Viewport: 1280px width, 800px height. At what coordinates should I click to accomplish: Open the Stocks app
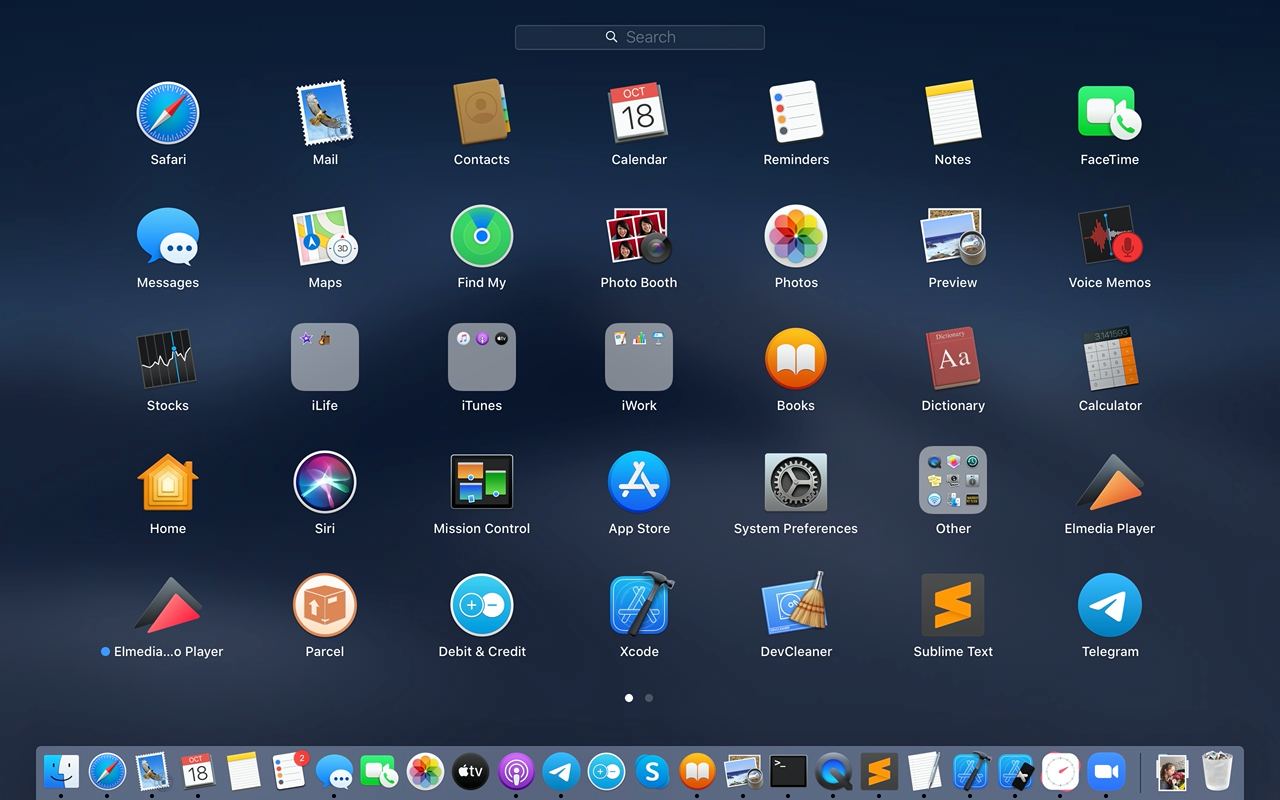[168, 359]
